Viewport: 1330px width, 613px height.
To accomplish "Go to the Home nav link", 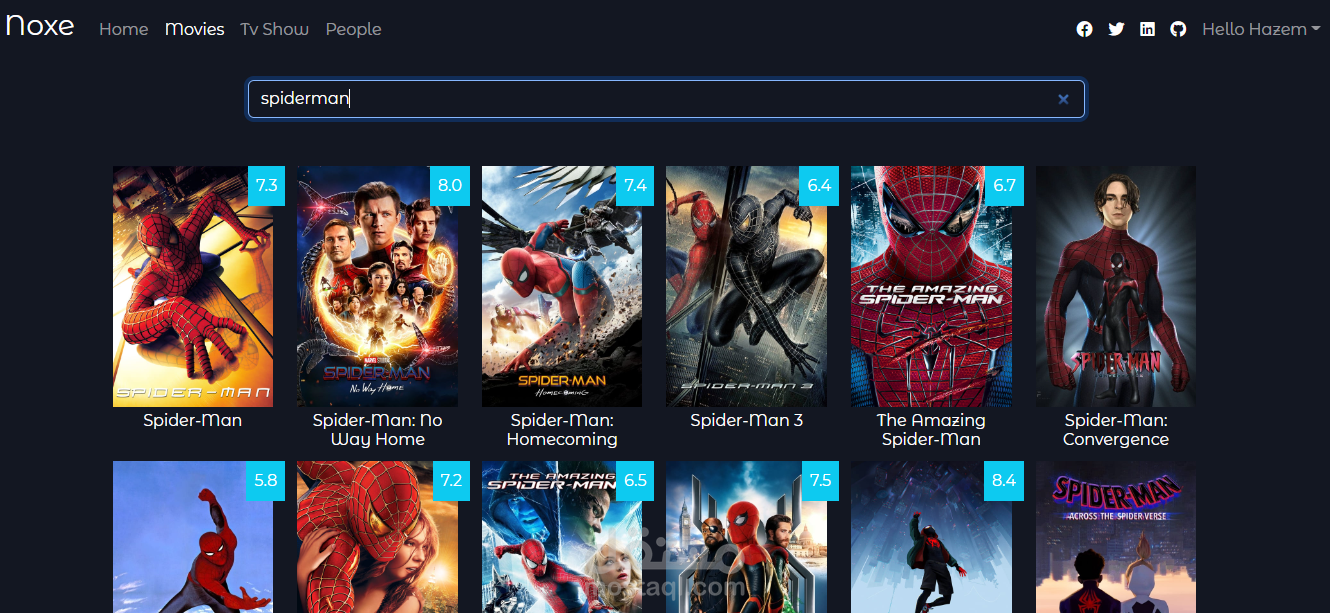I will click(x=124, y=29).
